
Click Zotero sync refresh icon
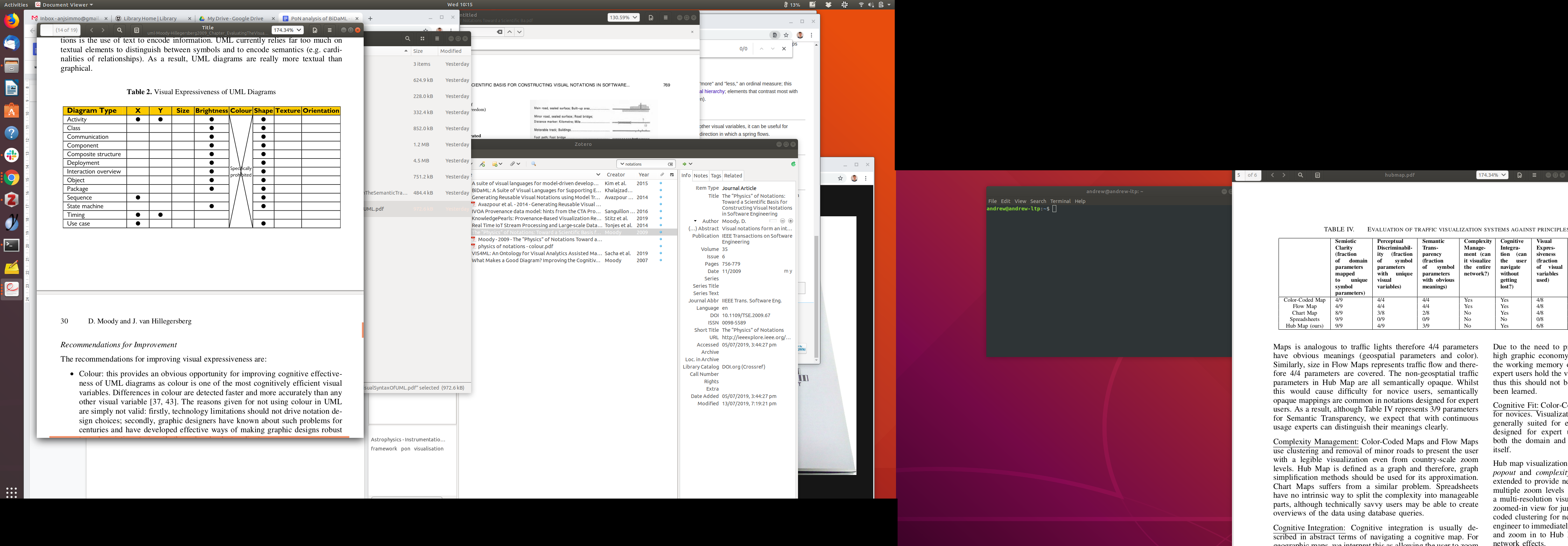[x=793, y=164]
